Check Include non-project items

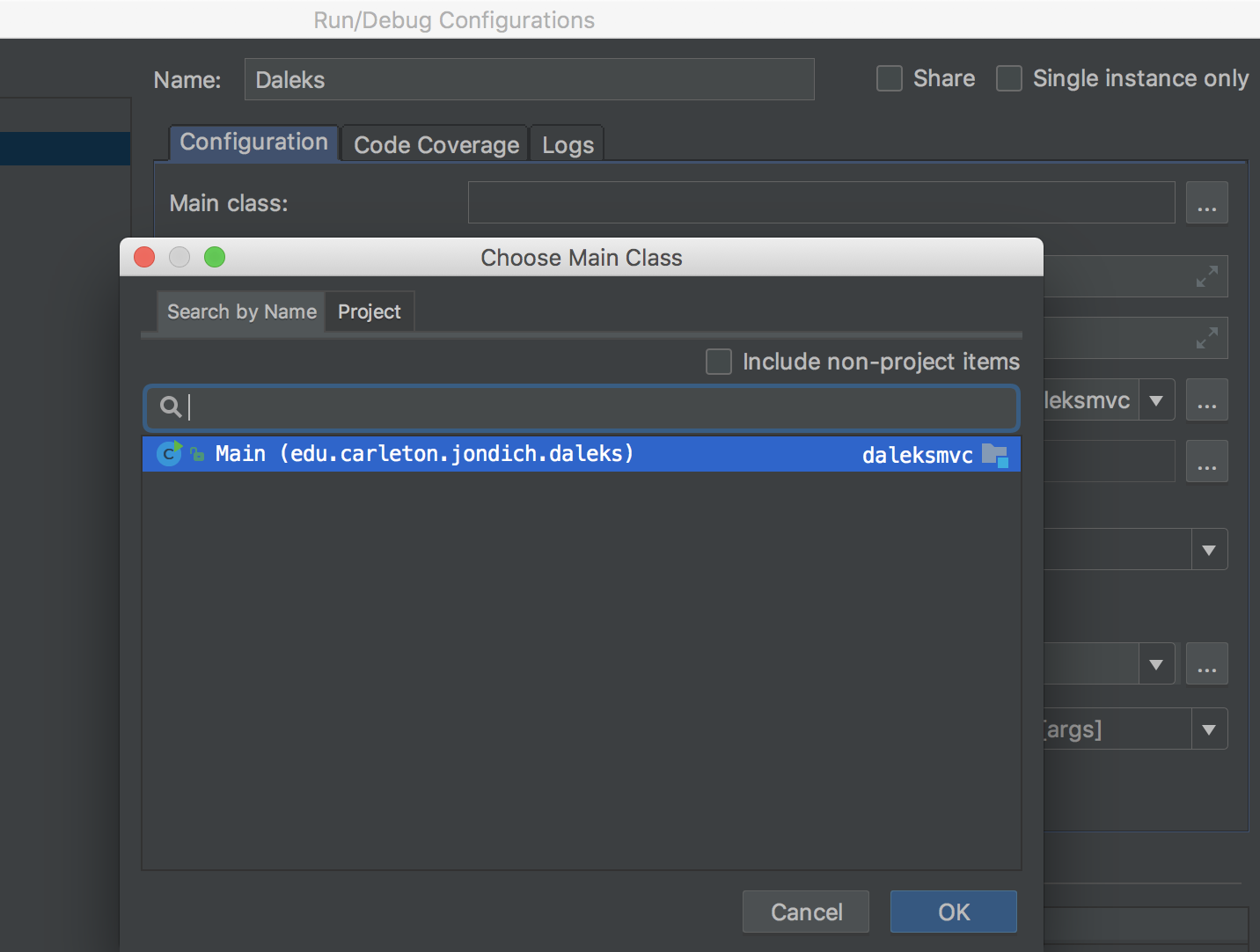click(719, 362)
